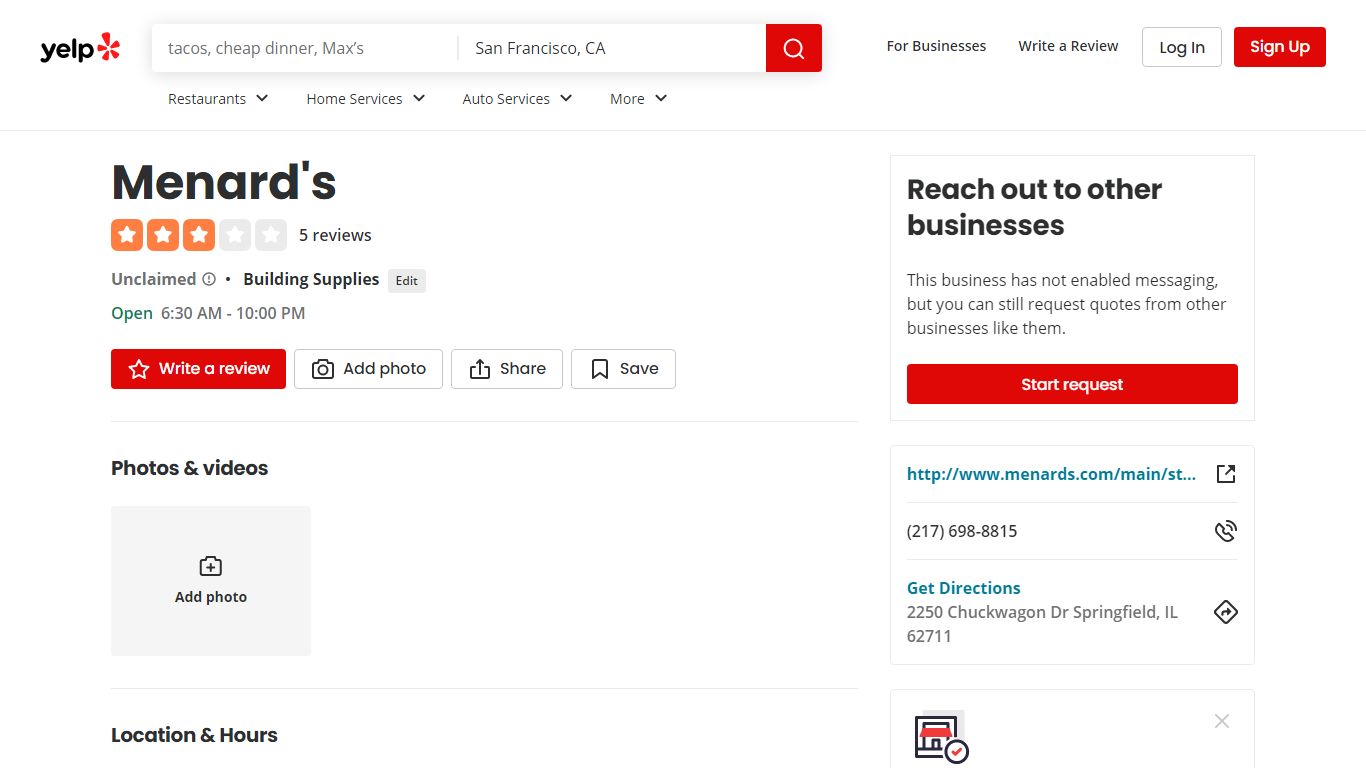1366x768 pixels.
Task: Click the claimed storefront badge icon
Action: pyautogui.click(x=941, y=737)
